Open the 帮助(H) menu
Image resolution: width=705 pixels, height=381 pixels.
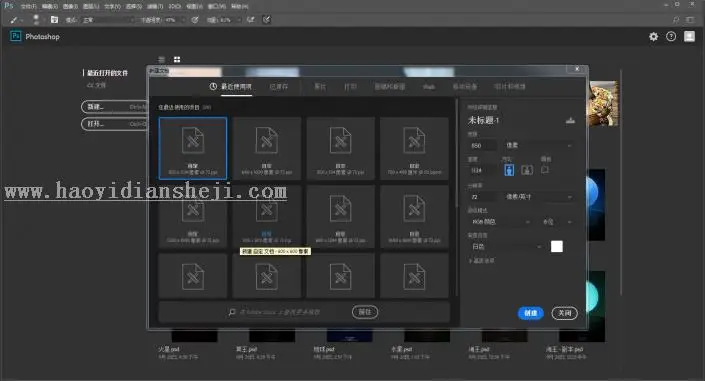tap(239, 6)
